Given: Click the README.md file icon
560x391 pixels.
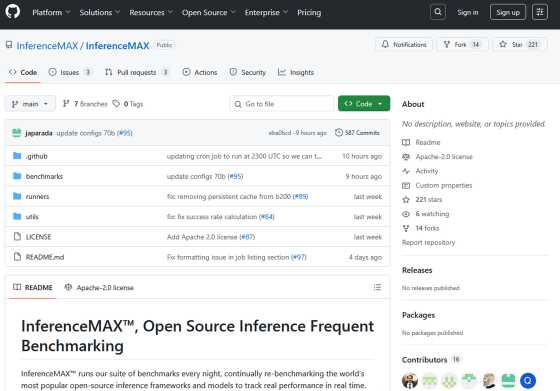Looking at the screenshot, I should click(x=17, y=256).
